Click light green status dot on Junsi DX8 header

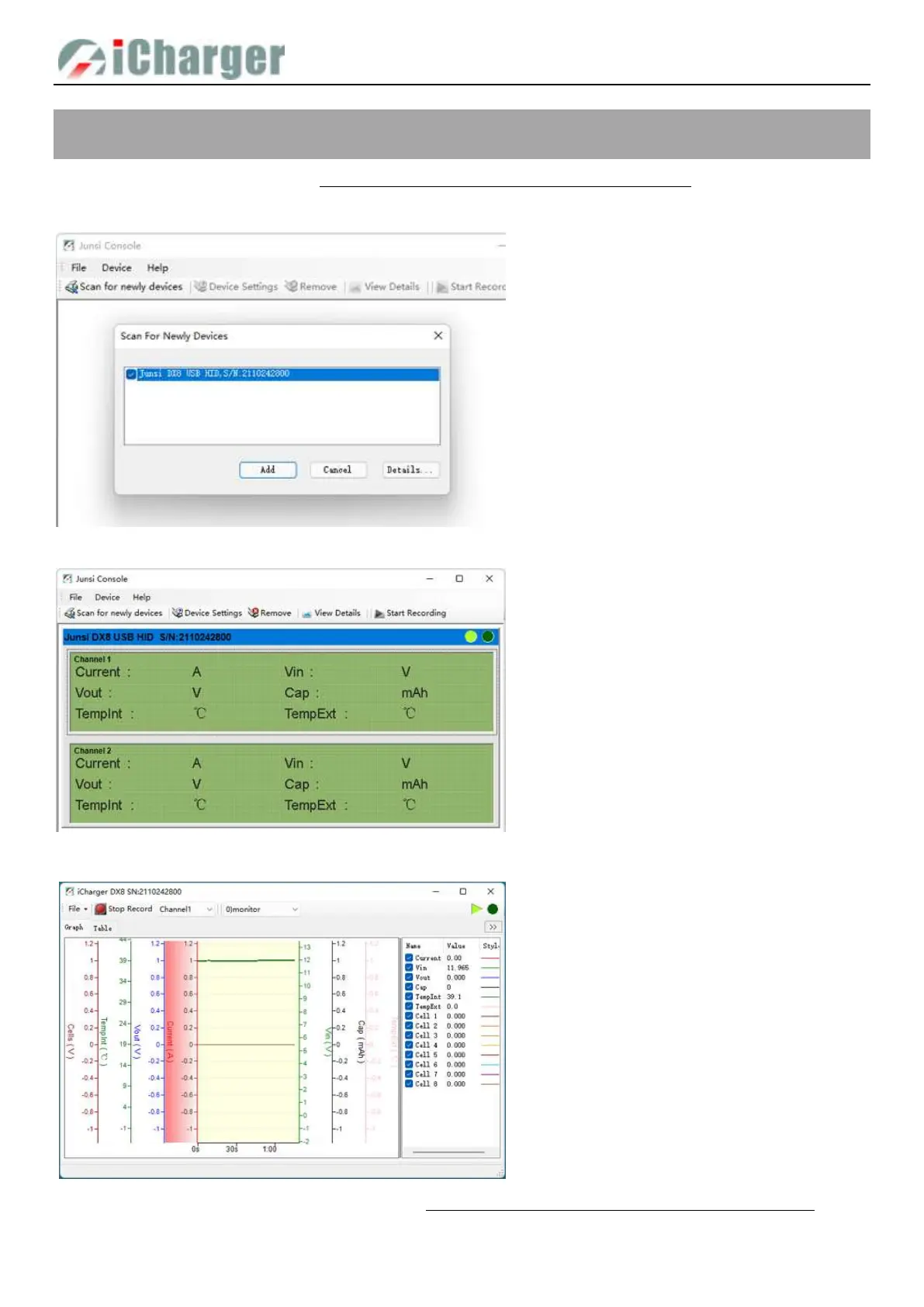coord(471,636)
